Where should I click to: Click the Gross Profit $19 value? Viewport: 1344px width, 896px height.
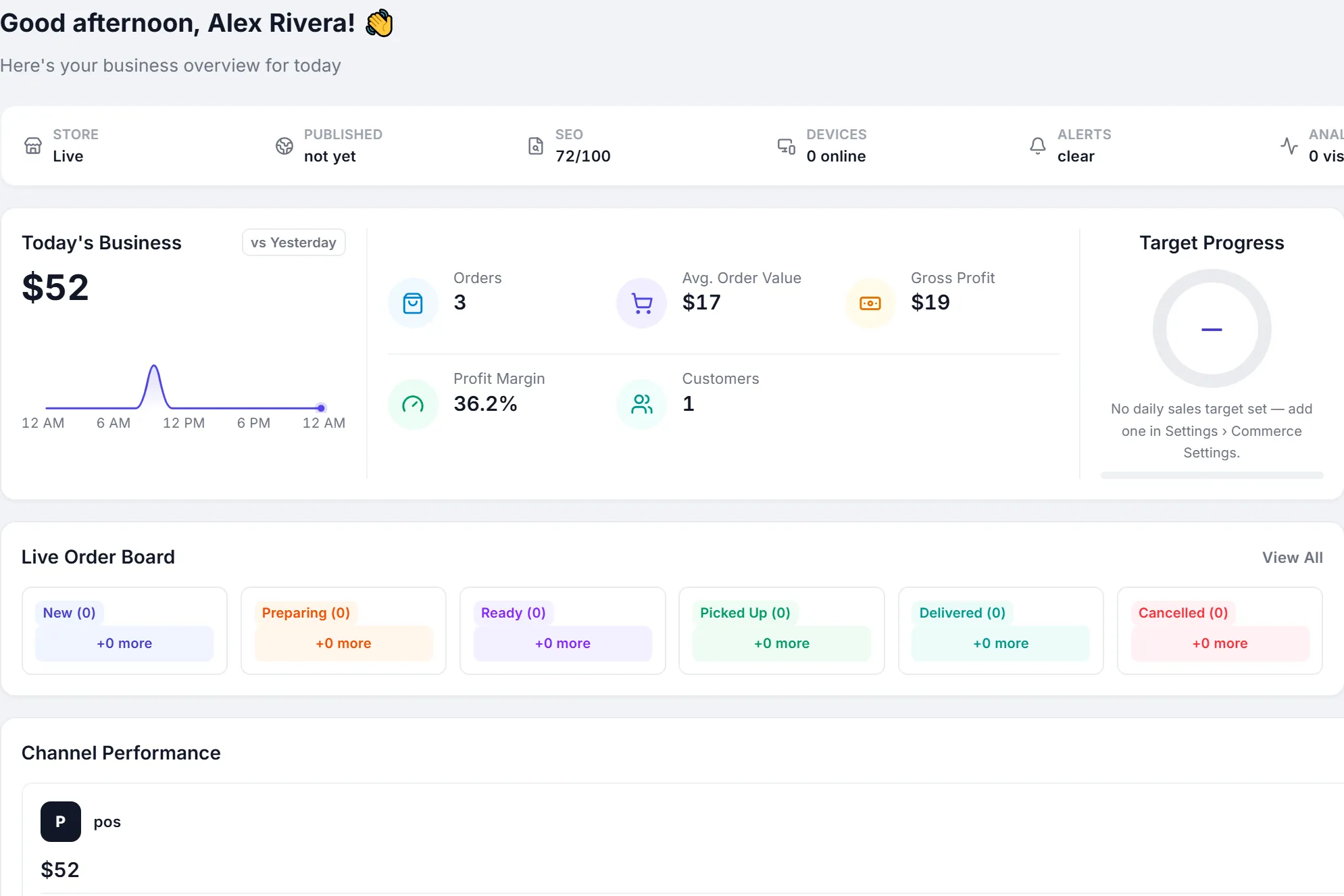coord(930,303)
